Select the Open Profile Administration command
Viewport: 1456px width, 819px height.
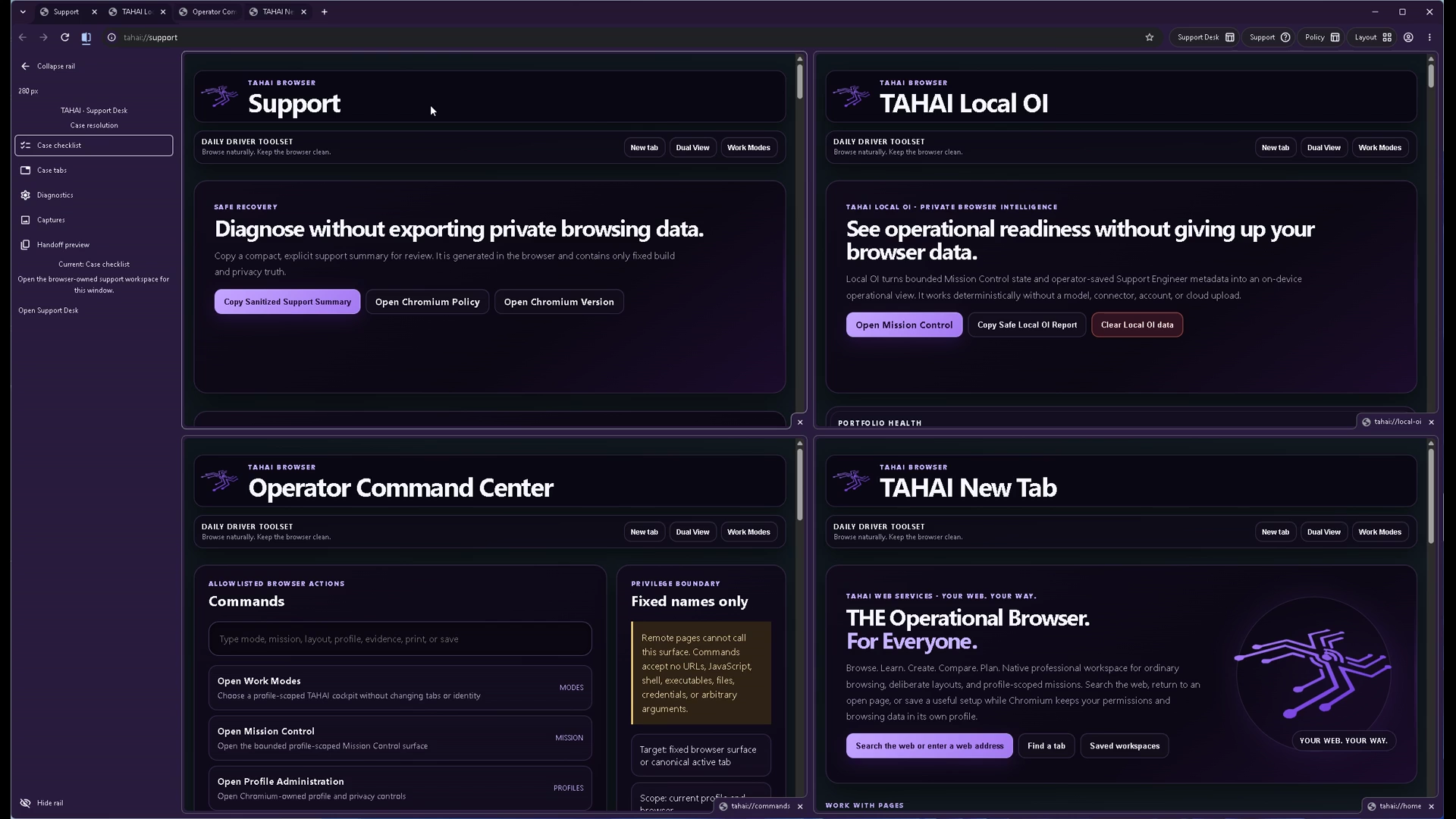tap(400, 789)
